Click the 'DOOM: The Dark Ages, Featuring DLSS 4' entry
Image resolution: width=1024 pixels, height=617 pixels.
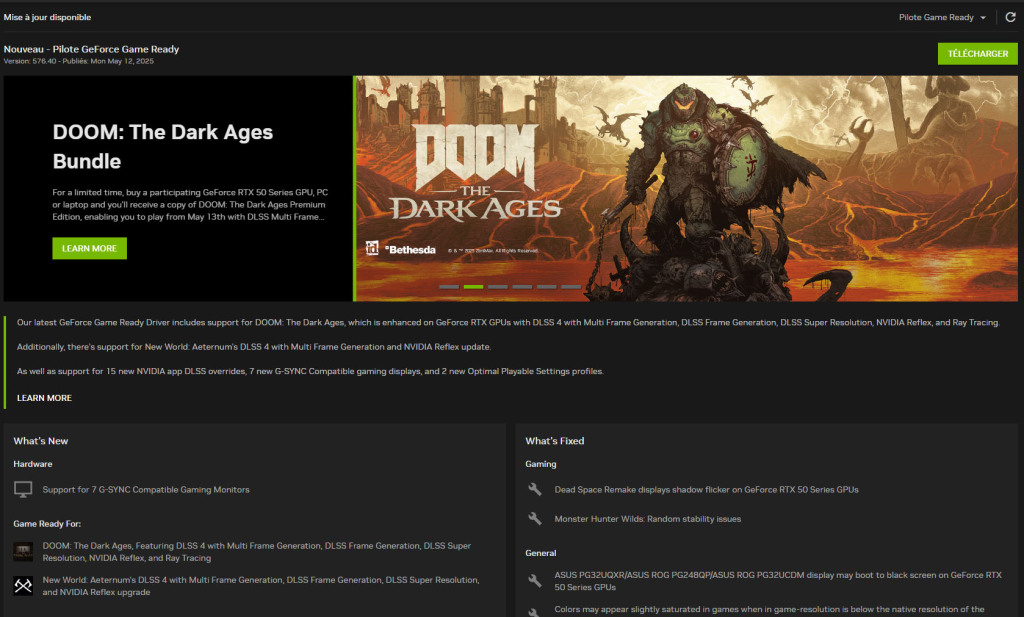pos(257,552)
